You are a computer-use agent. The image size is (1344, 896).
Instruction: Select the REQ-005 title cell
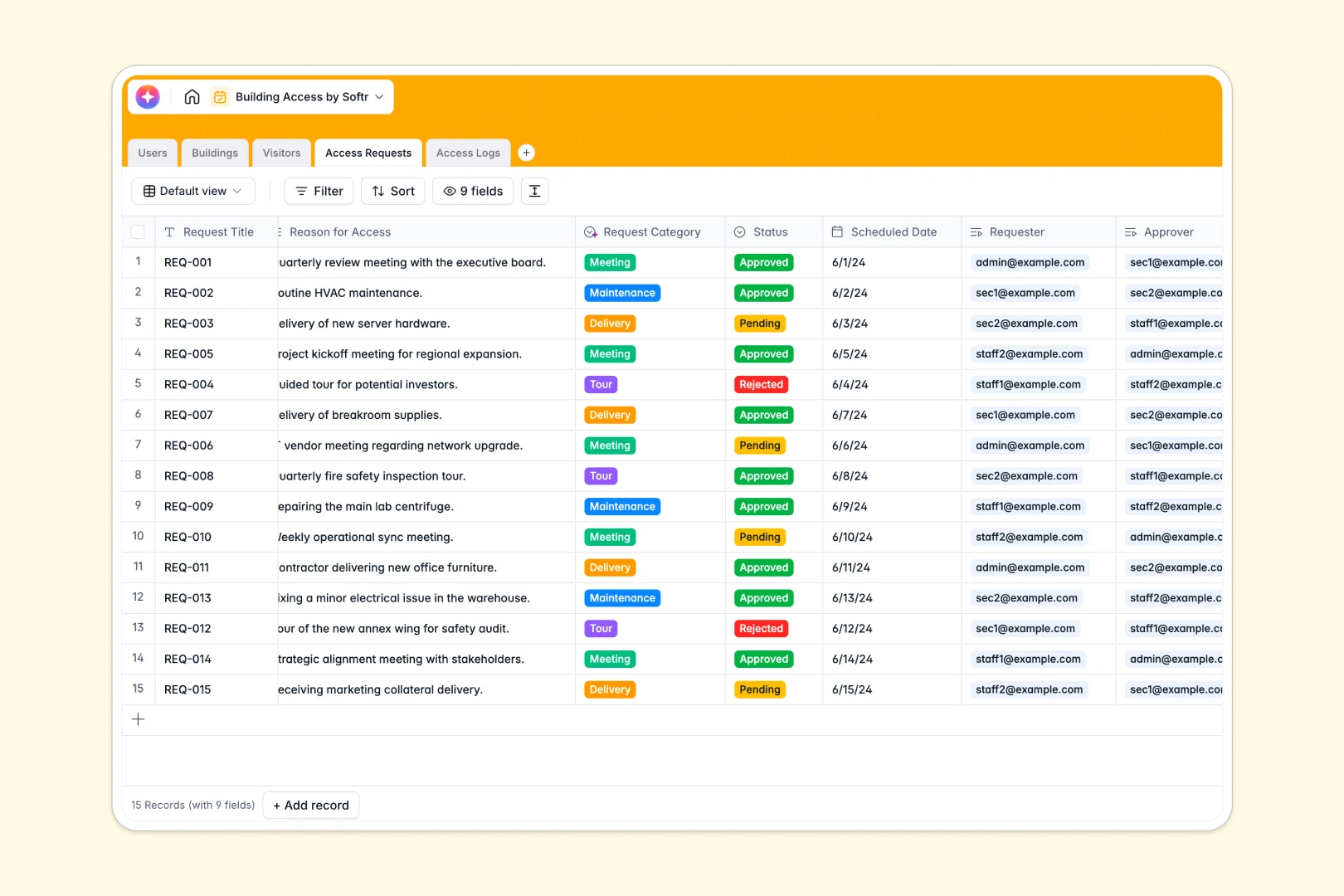pos(217,354)
